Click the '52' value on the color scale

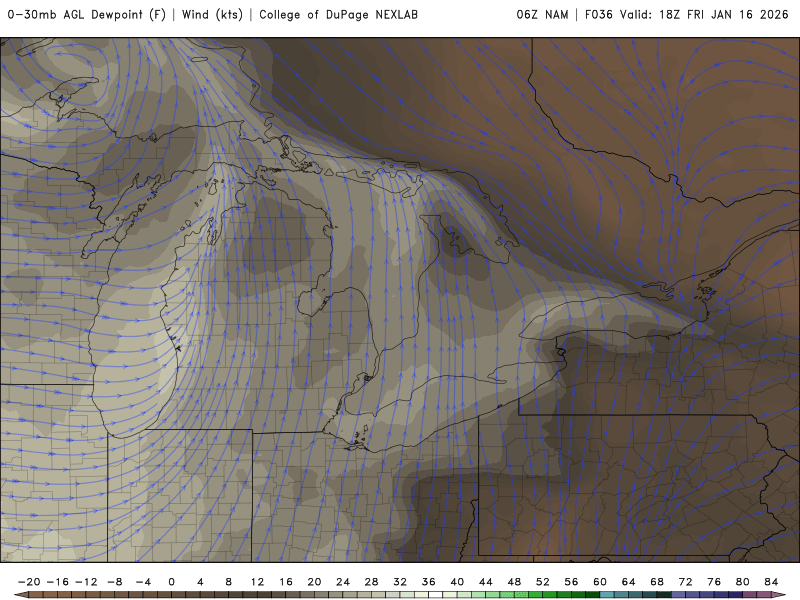[543, 582]
